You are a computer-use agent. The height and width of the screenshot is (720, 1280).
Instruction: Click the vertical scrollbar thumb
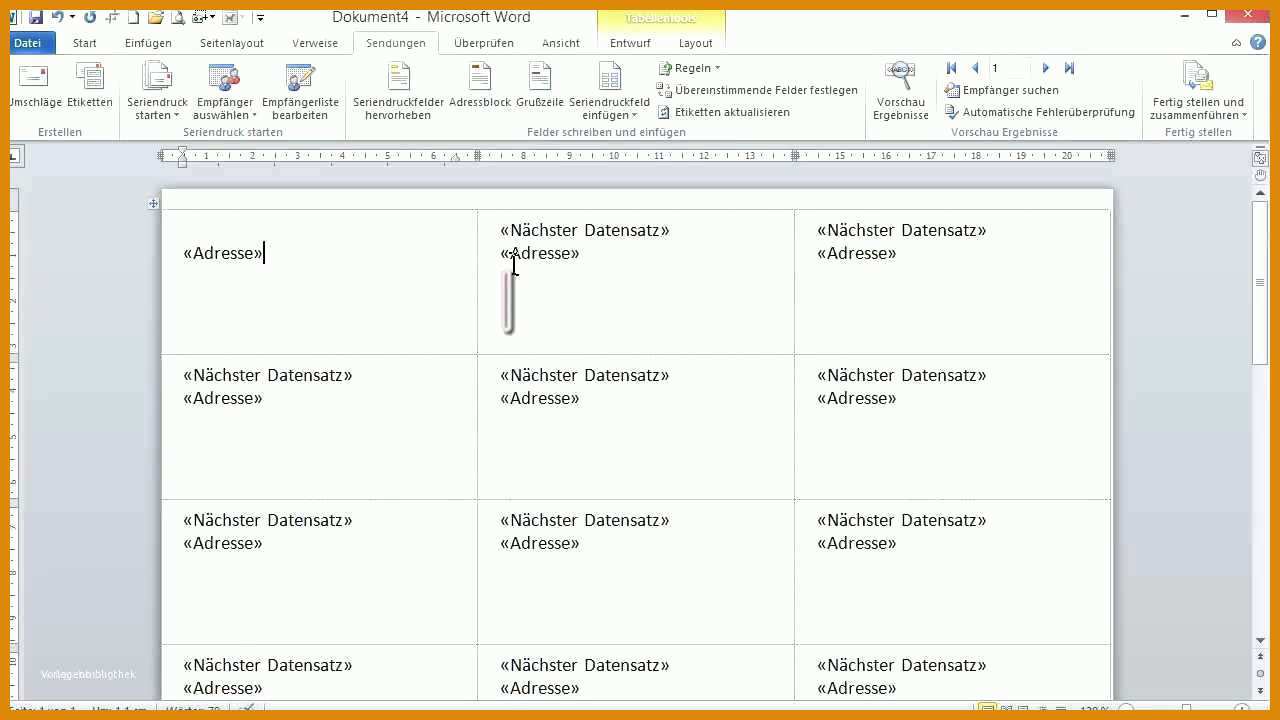(1260, 281)
